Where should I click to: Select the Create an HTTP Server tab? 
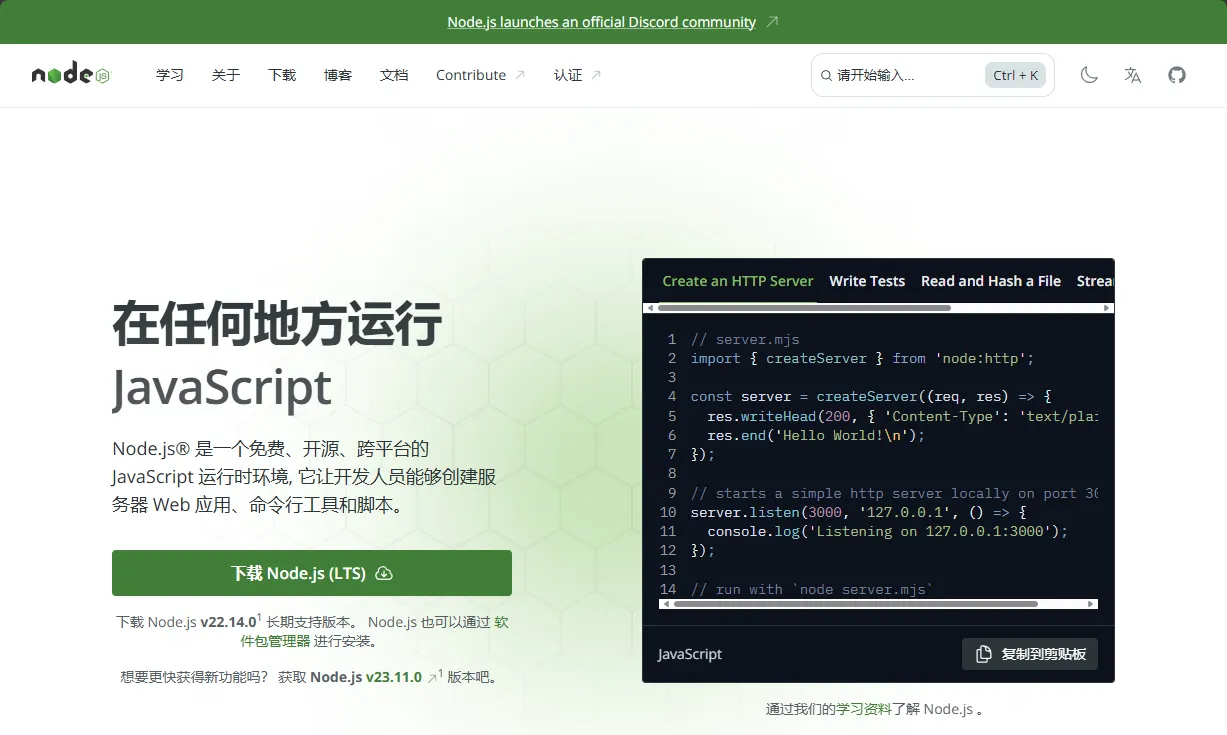coord(738,281)
